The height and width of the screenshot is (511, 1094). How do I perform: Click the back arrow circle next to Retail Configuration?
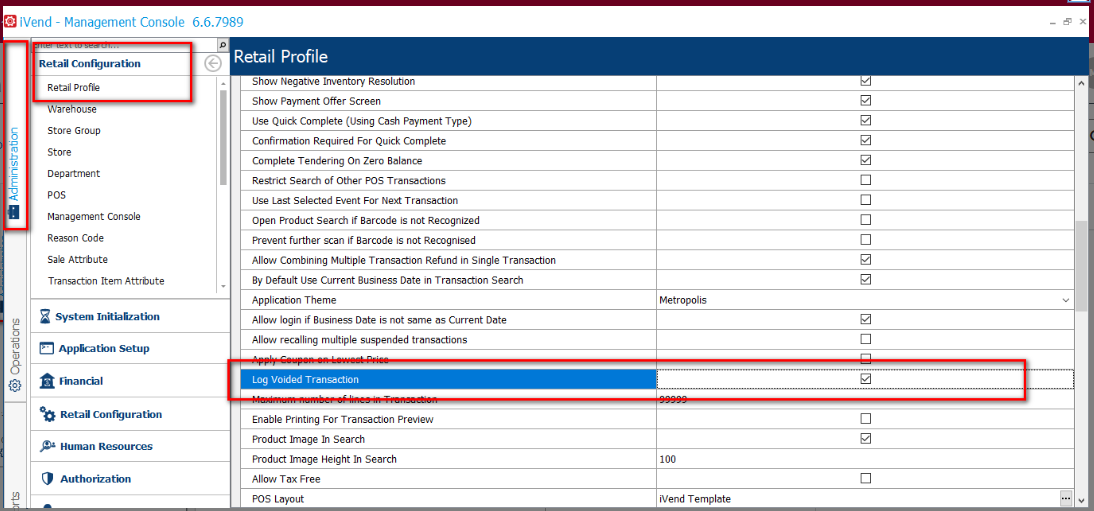click(x=213, y=64)
